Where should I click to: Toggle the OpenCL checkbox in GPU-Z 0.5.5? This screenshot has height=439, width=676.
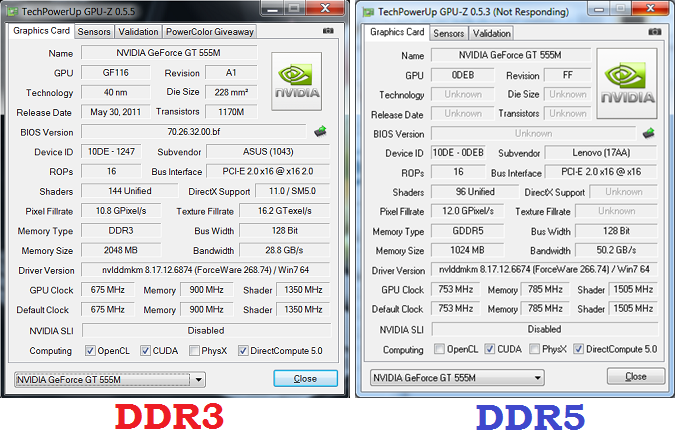90,351
